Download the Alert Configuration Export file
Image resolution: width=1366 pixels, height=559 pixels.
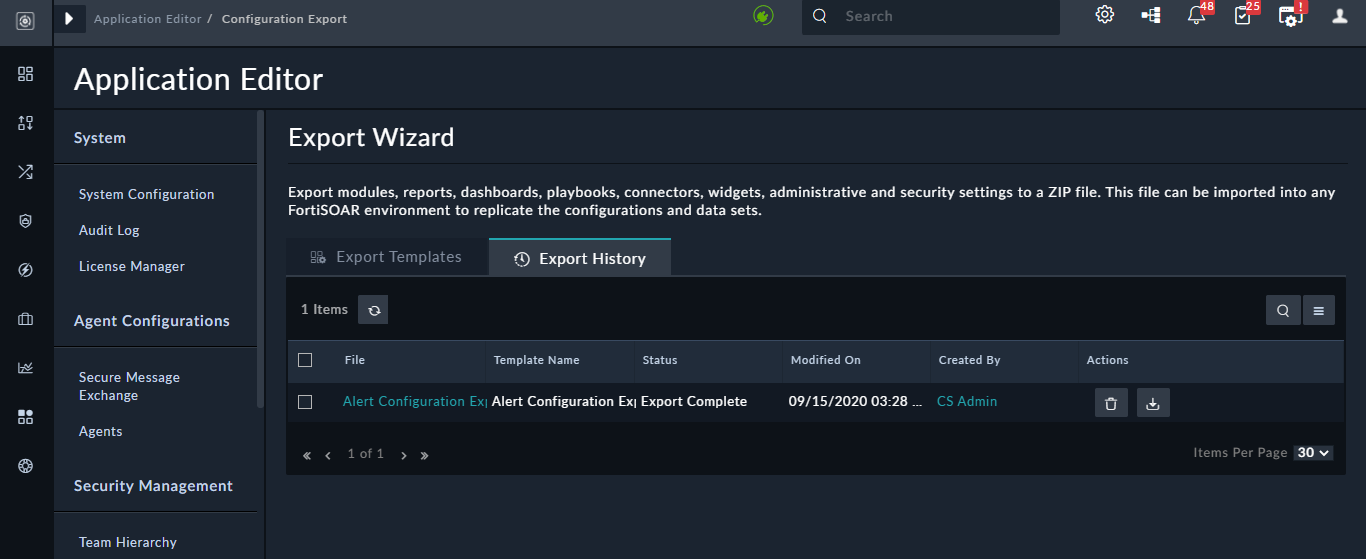click(x=1153, y=403)
